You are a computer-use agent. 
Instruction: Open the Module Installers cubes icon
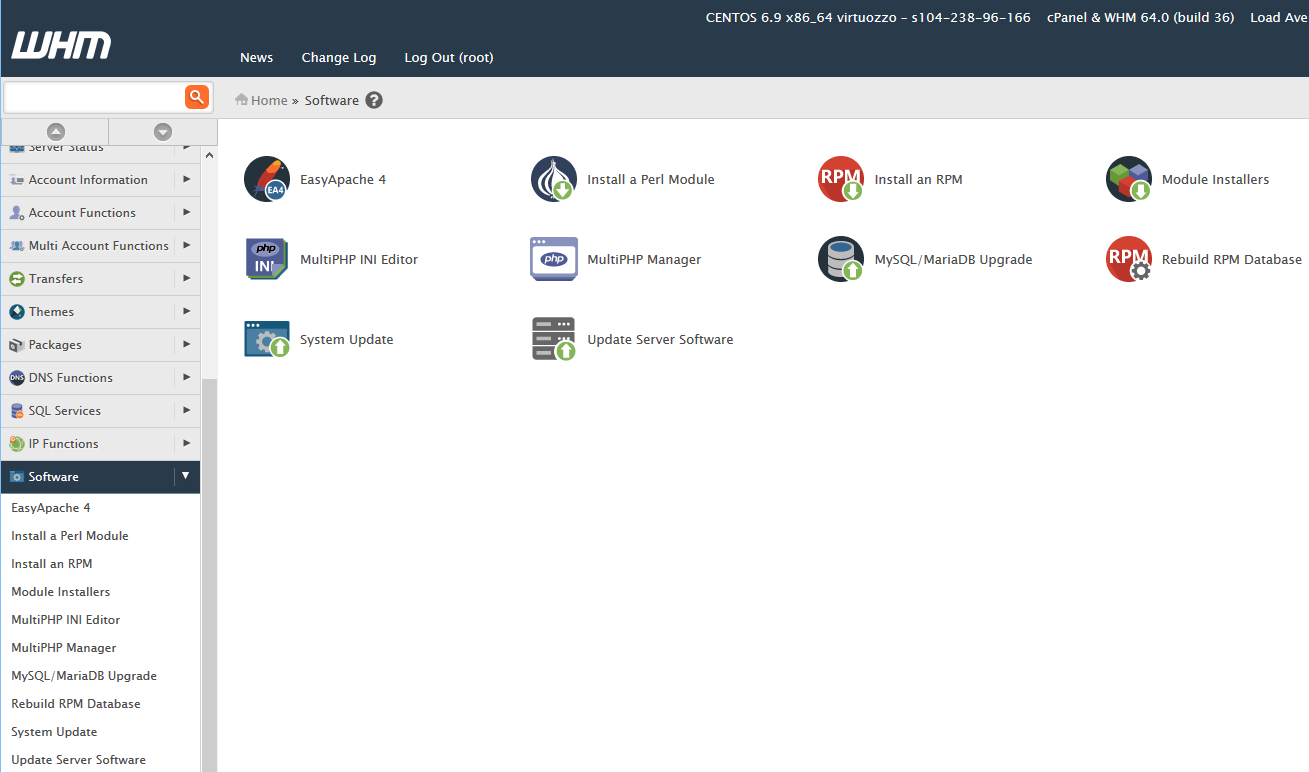1129,179
